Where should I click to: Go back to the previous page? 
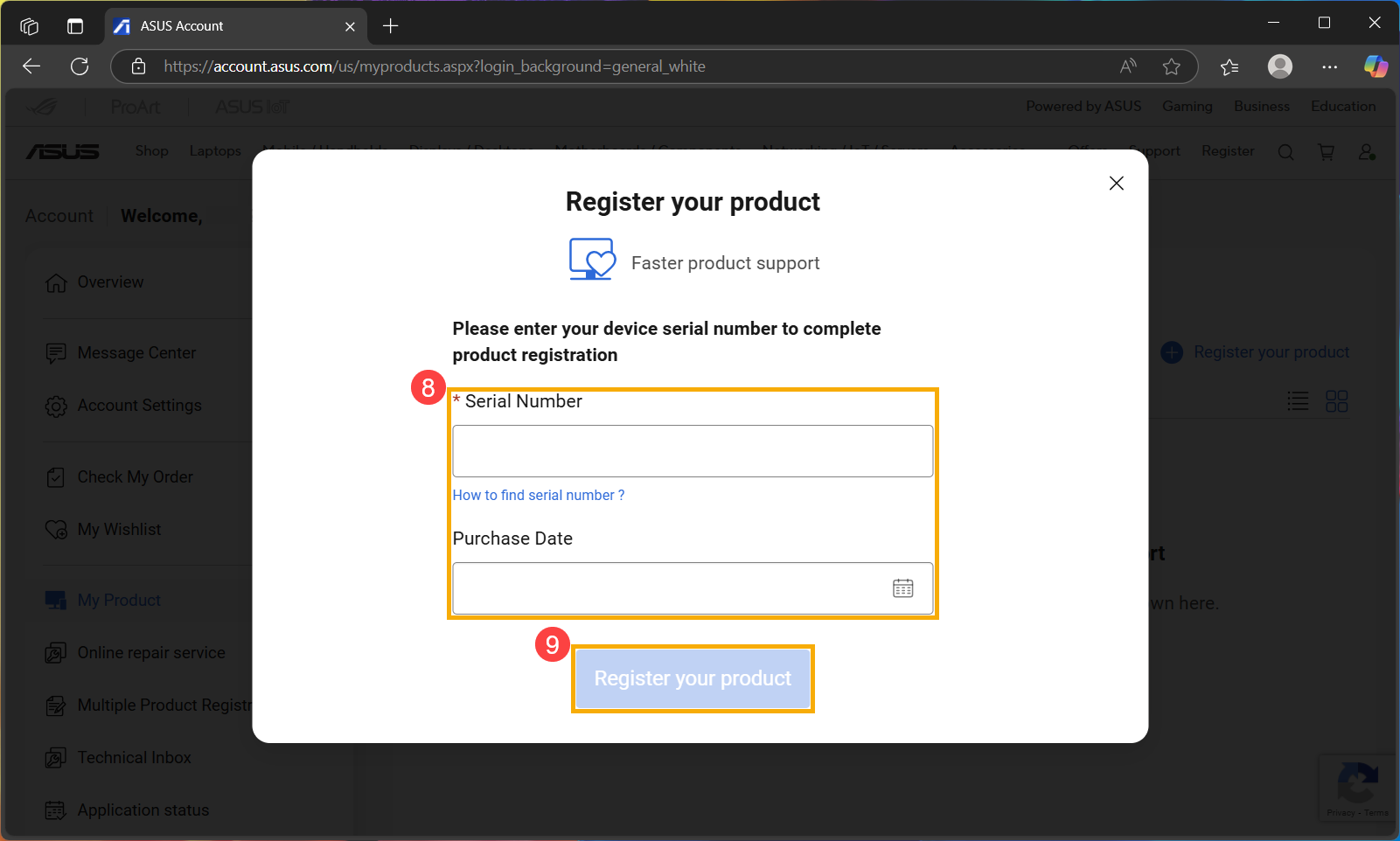point(31,66)
